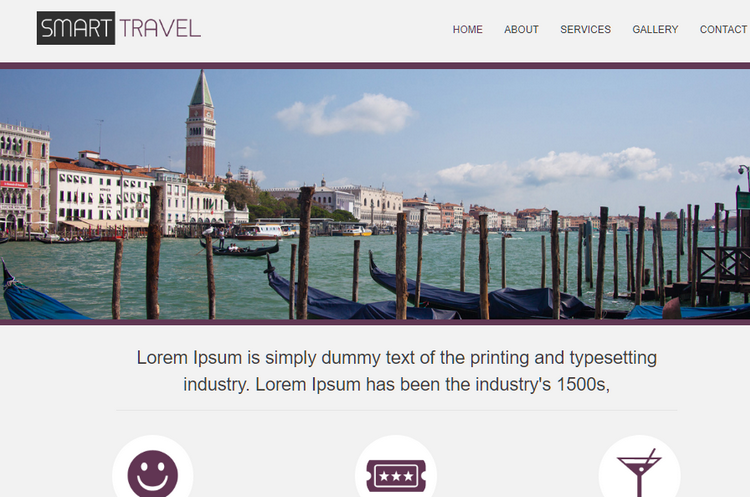Click the smiley face icon
Image resolution: width=750 pixels, height=500 pixels.
click(153, 473)
